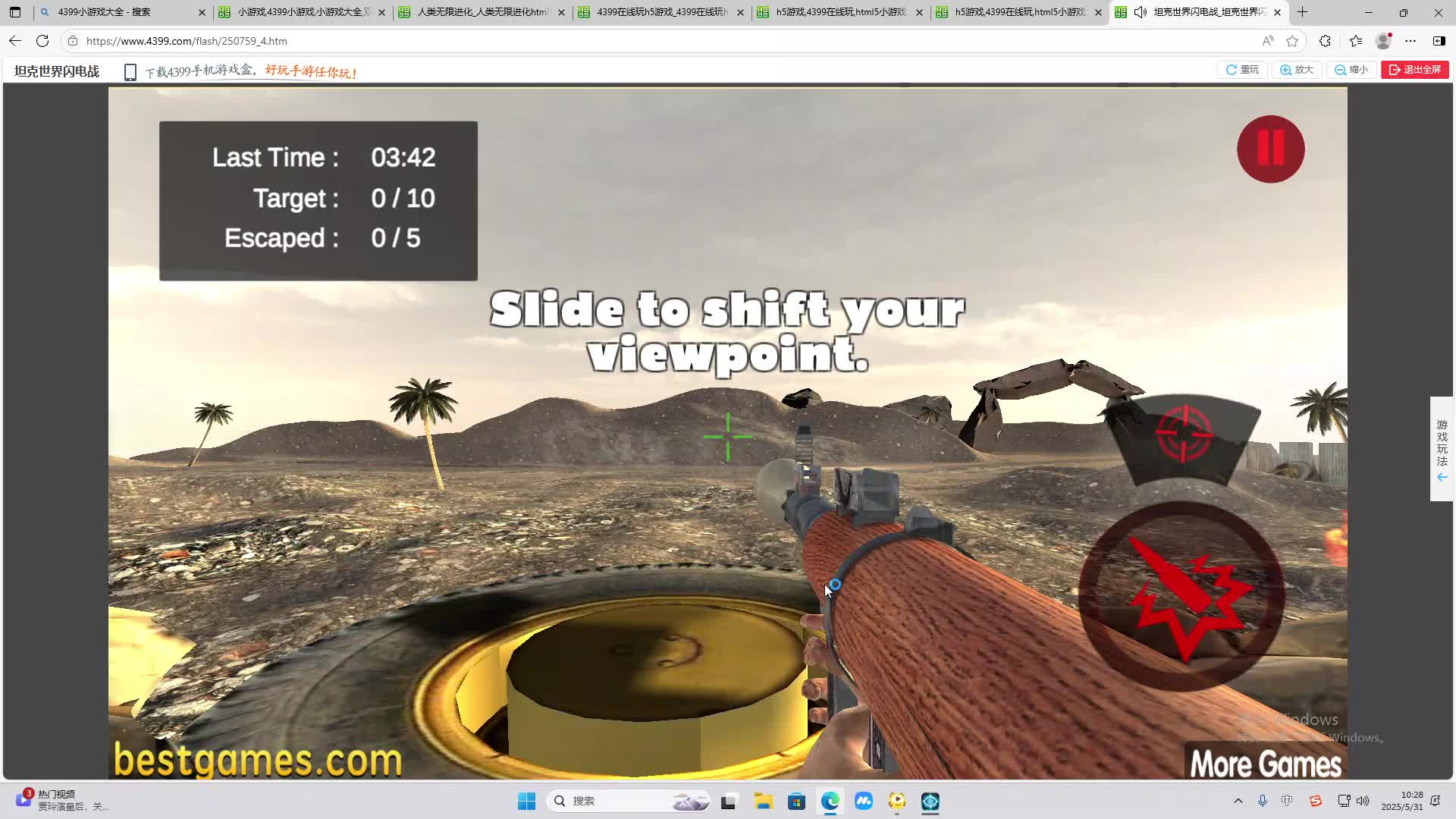Click the 放大 zoom in button
The height and width of the screenshot is (819, 1456).
coord(1297,70)
